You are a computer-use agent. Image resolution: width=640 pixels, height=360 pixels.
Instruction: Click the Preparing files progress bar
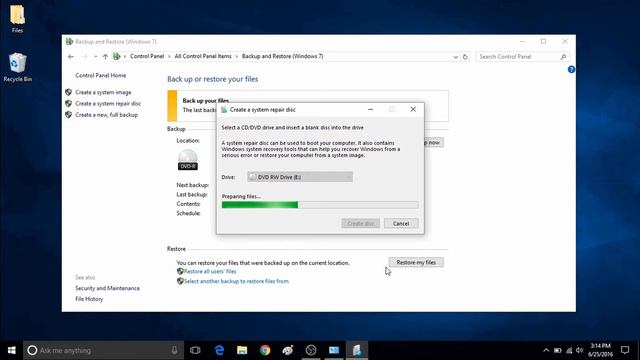click(320, 205)
